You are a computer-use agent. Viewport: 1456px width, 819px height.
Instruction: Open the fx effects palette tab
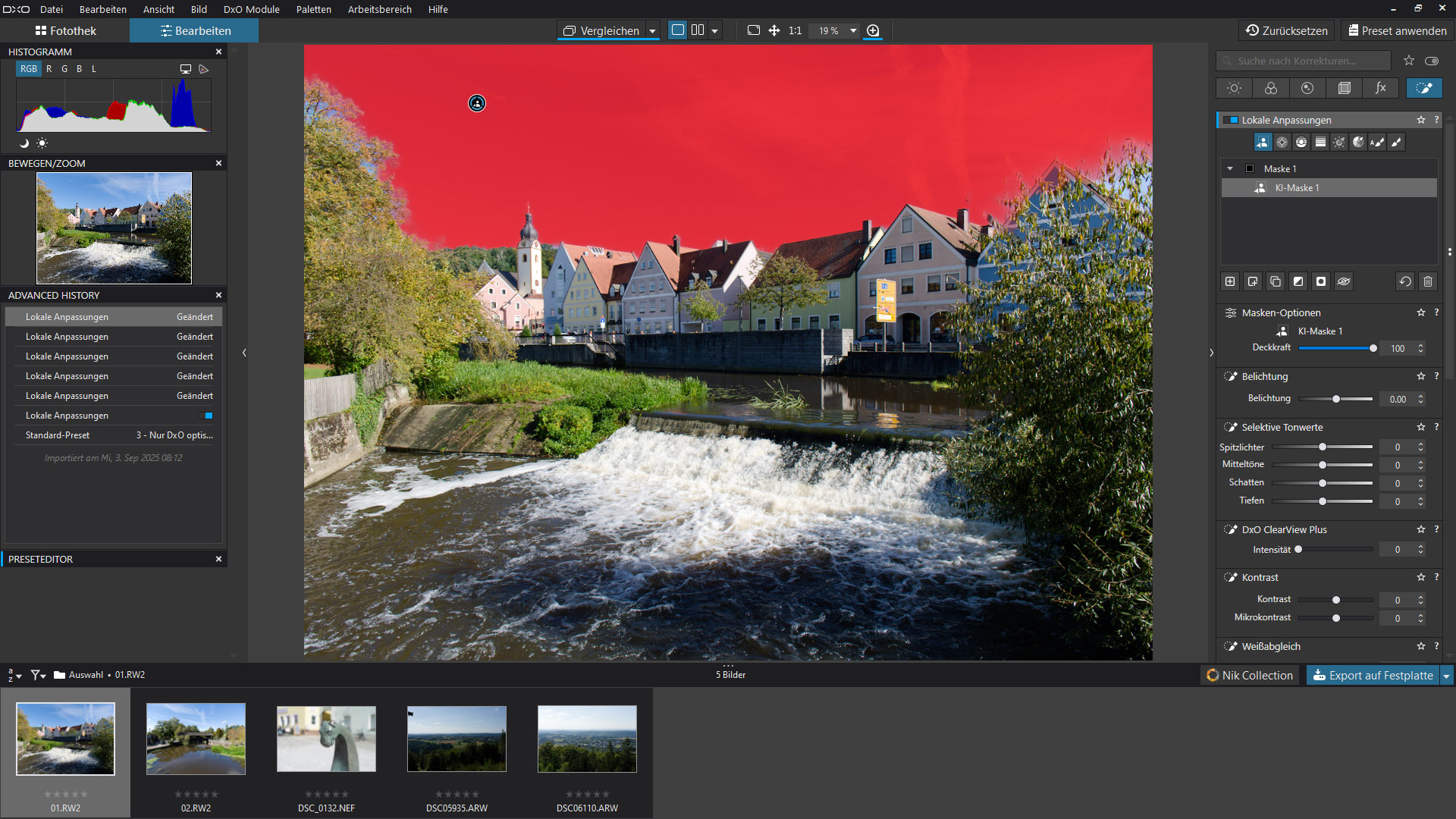(1380, 88)
